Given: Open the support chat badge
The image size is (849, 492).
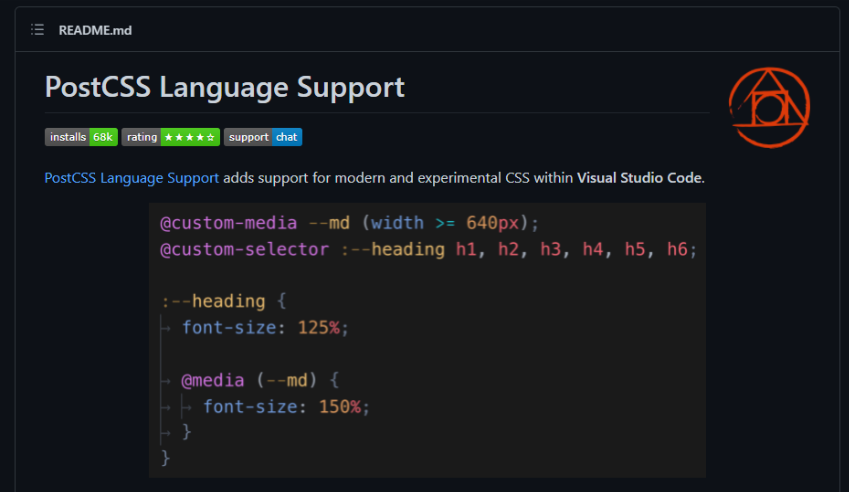Looking at the screenshot, I should [x=263, y=137].
